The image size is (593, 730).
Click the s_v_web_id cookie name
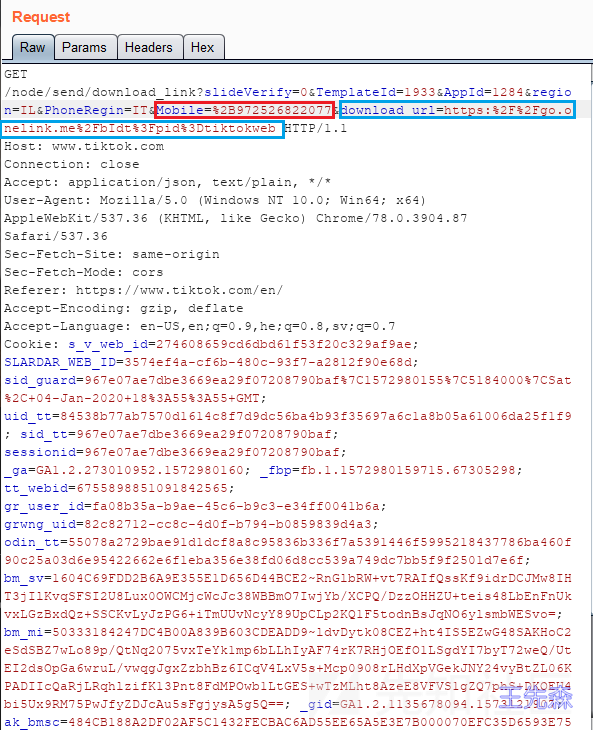[108, 345]
